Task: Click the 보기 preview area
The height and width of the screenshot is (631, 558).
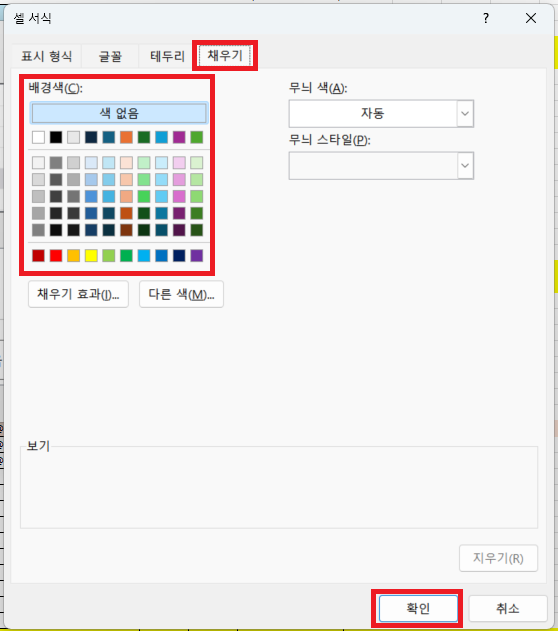Action: point(279,487)
